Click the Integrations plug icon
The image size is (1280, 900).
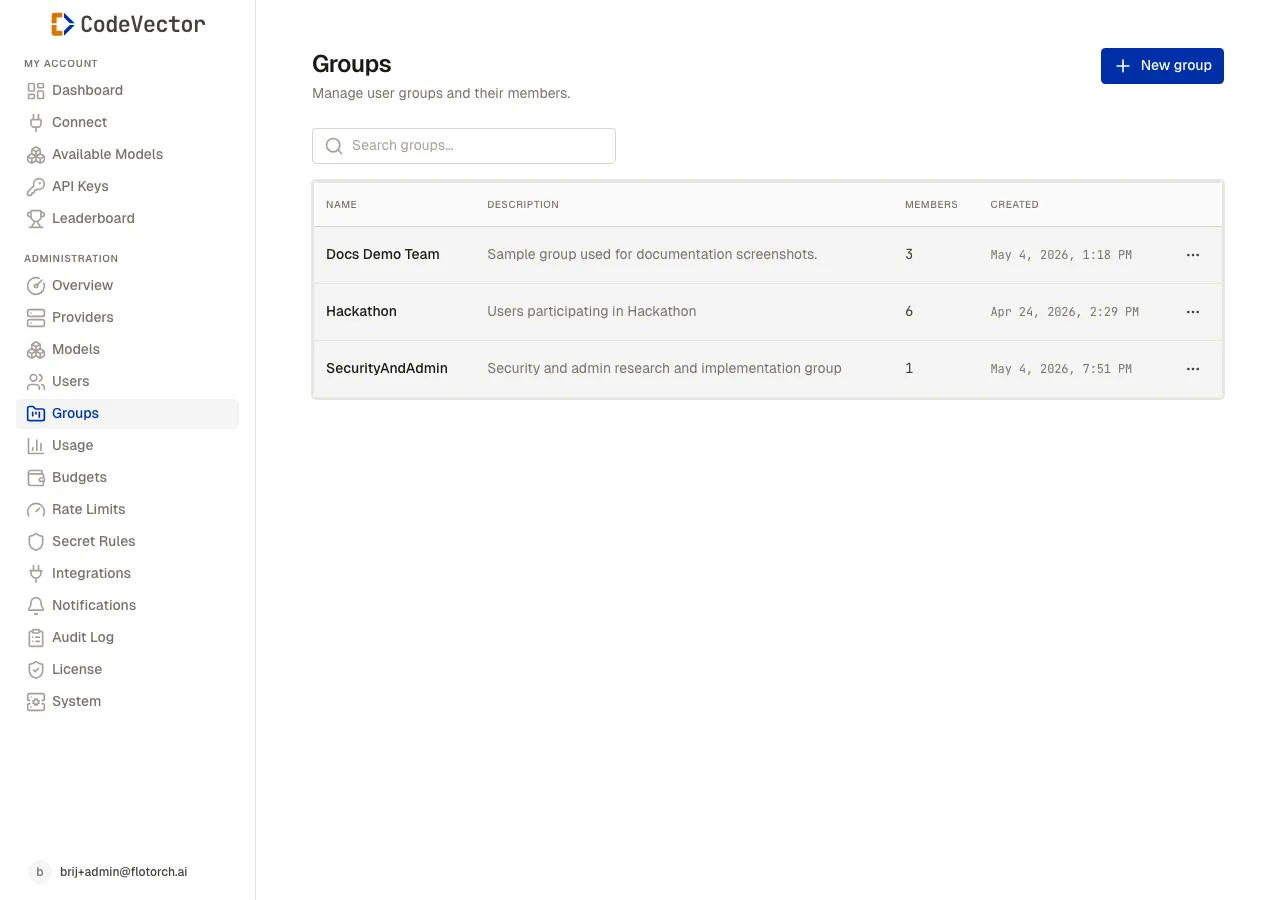pyautogui.click(x=36, y=574)
